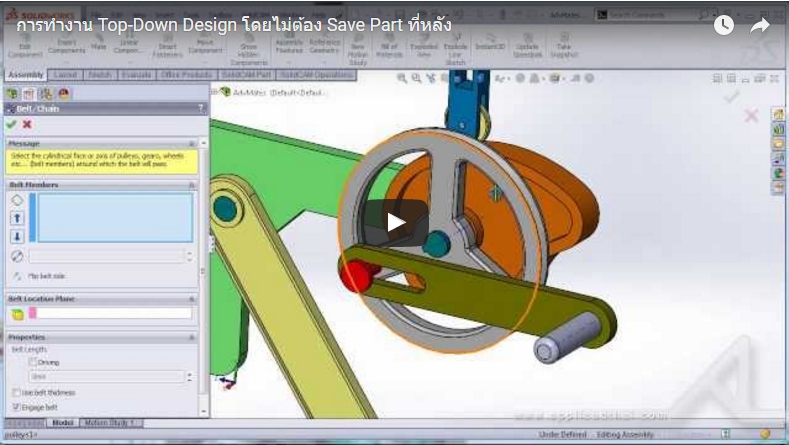Click the Zoom to Area viewport icon
This screenshot has width=789, height=445.
click(416, 78)
